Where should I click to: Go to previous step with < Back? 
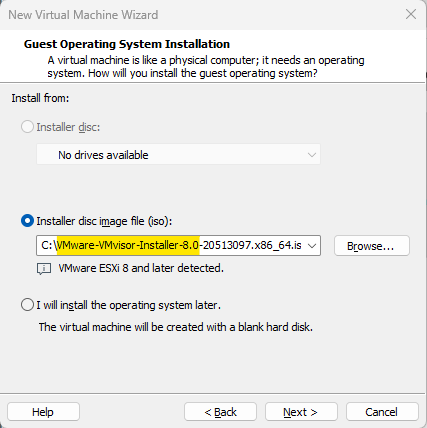coord(220,412)
